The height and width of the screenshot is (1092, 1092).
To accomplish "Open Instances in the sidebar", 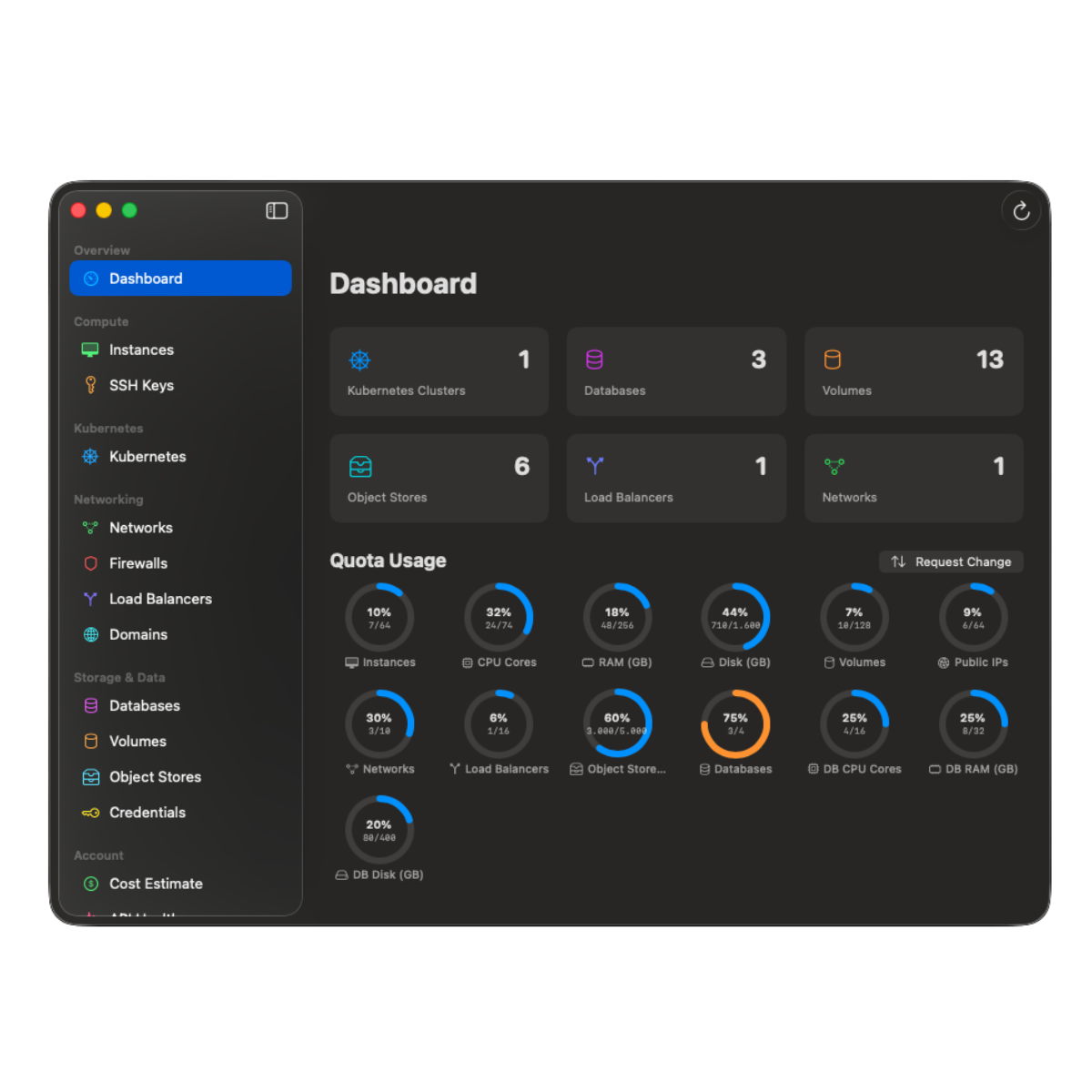I will coord(180,349).
